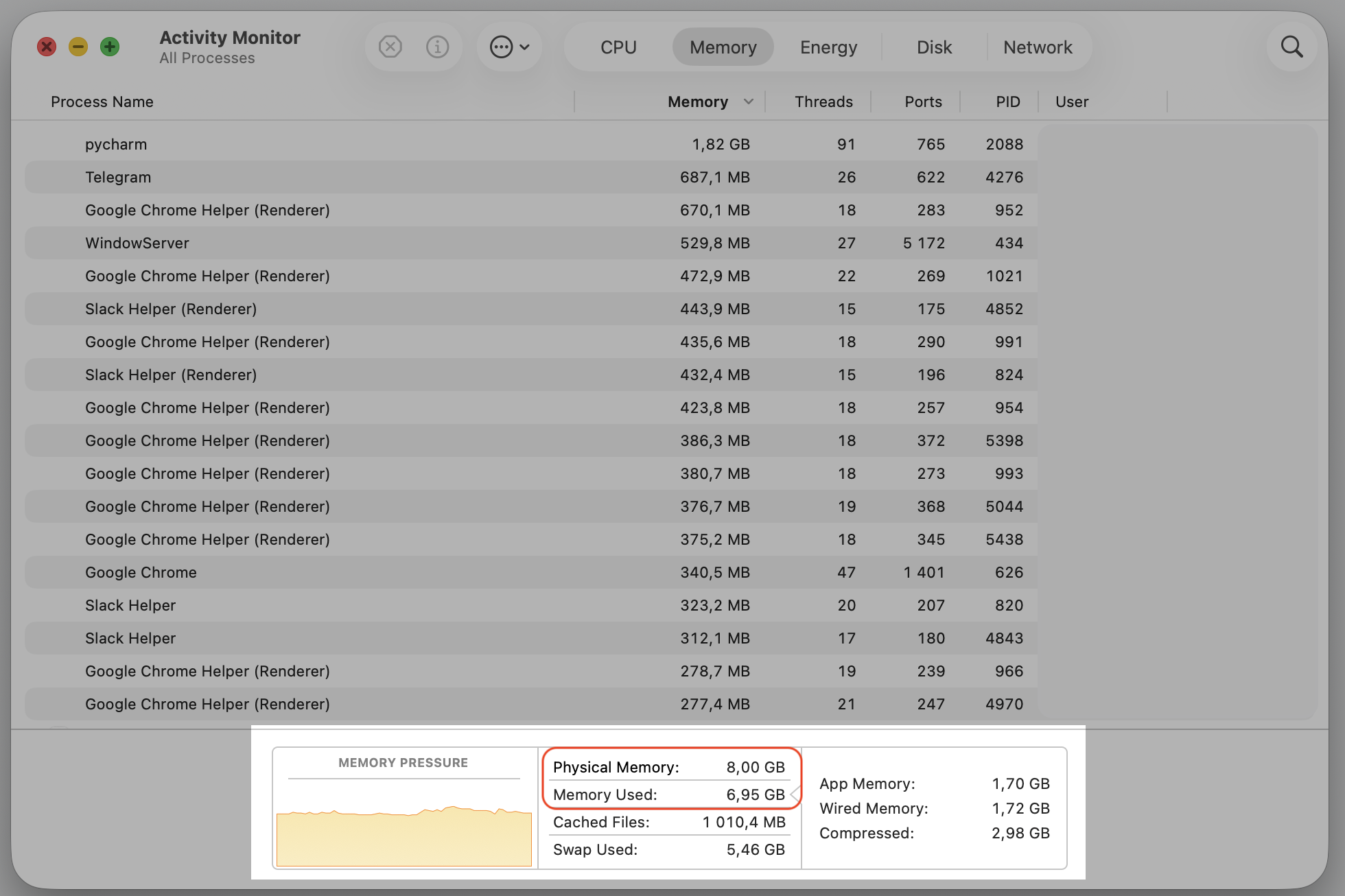Open the Network tab

tap(1038, 47)
